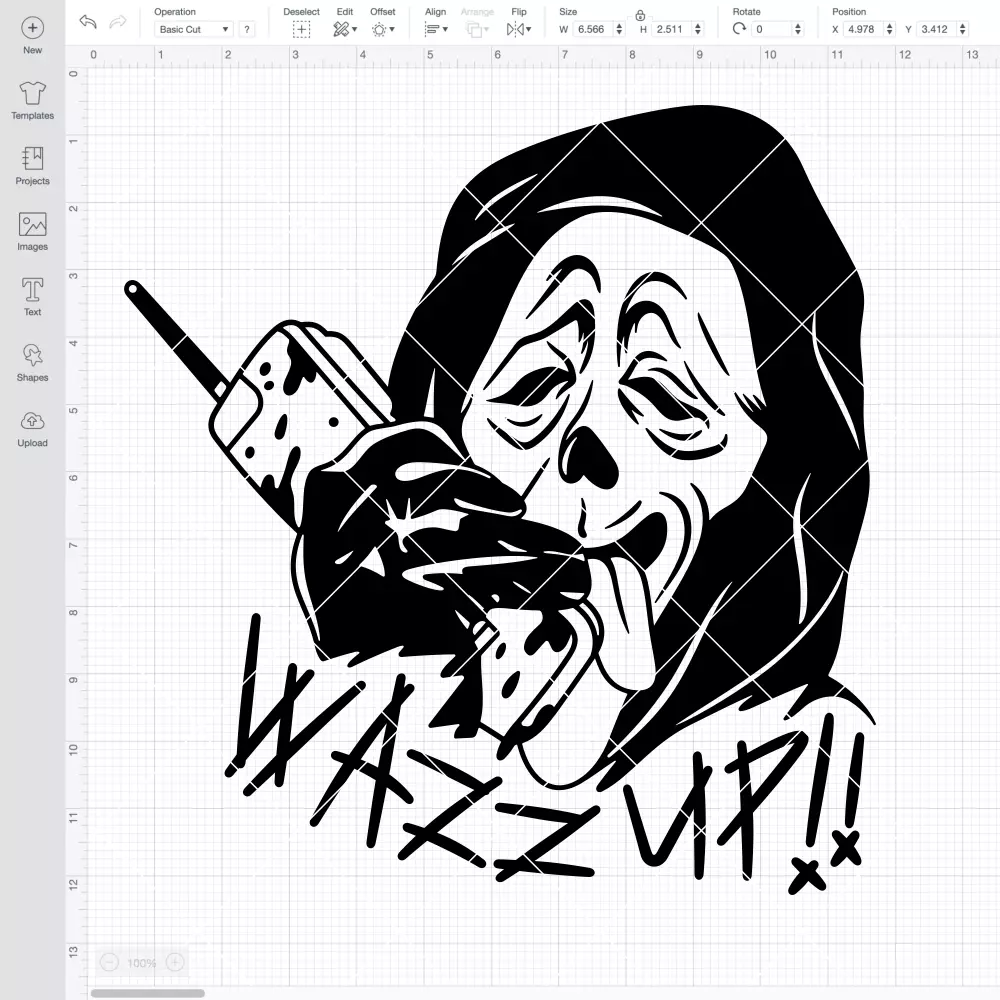1000x1000 pixels.
Task: Click the Rotate icon
Action: tap(739, 29)
